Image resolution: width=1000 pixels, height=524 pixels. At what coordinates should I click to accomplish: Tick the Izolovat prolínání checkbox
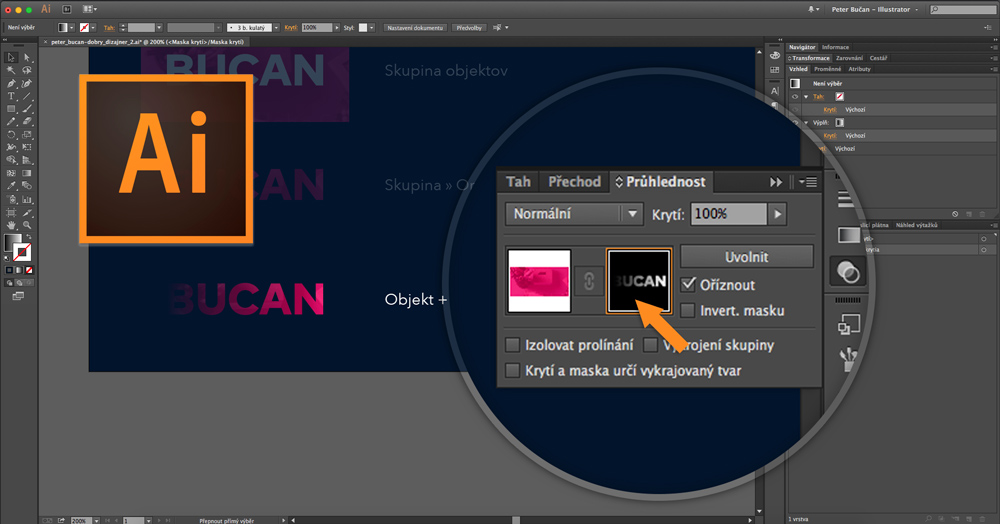click(x=512, y=345)
